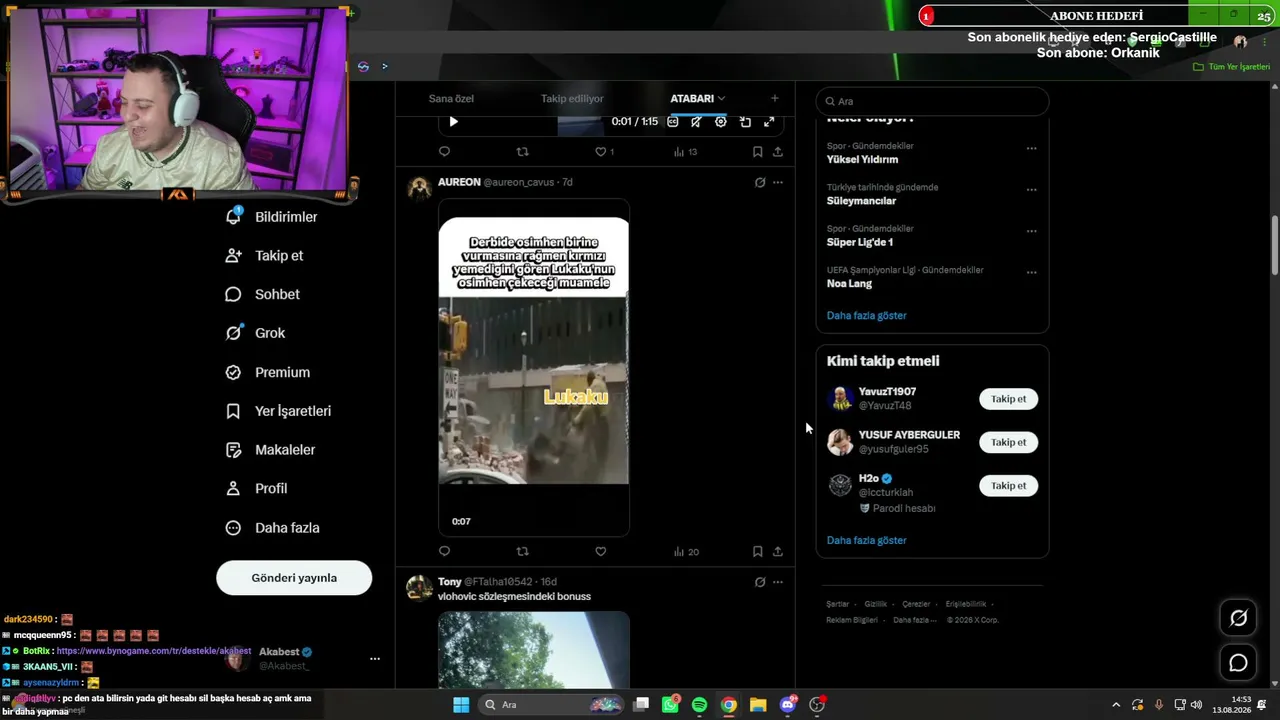Open floating messages button

[x=1238, y=663]
